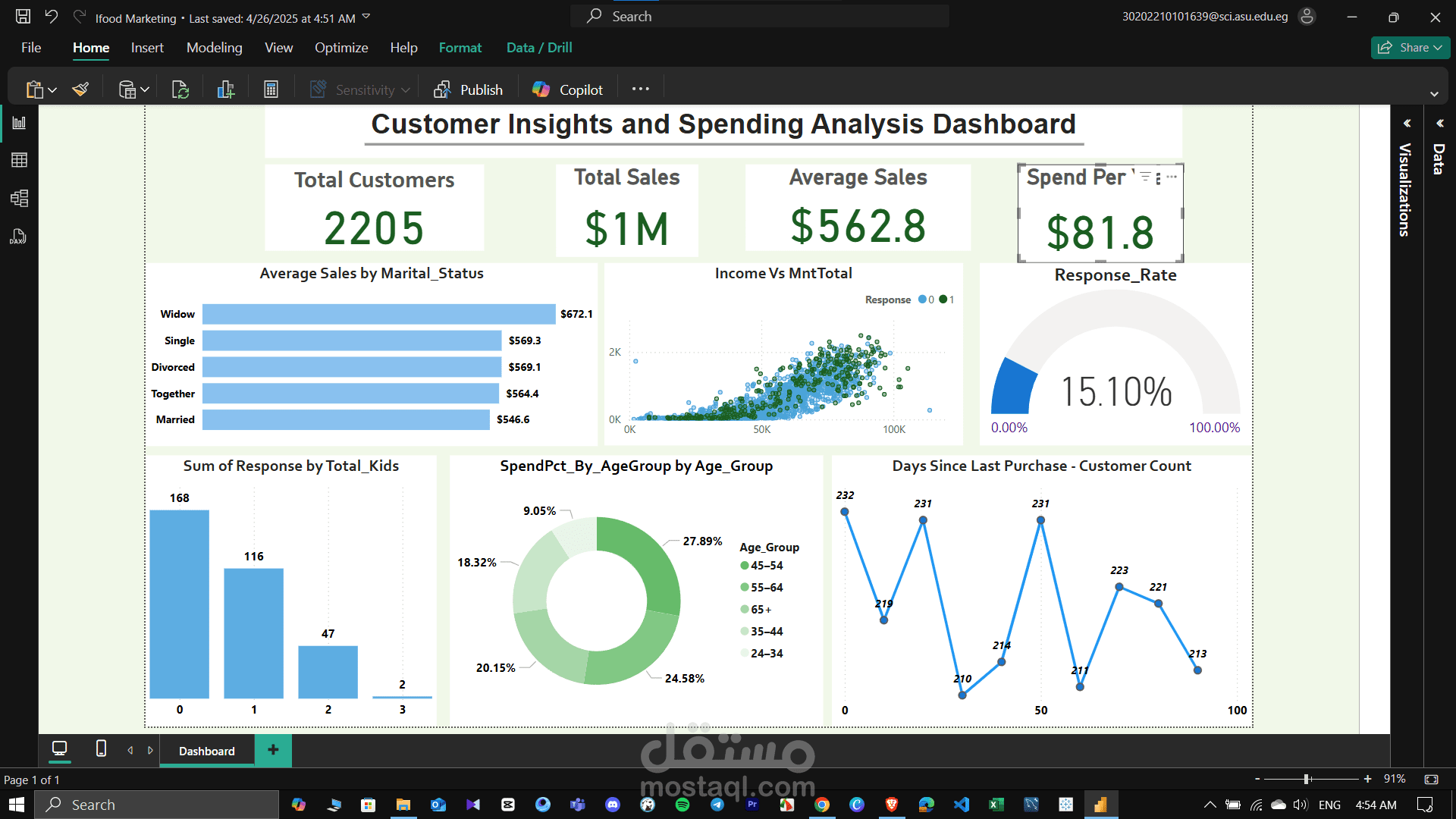Zoom in with the plus button
Image resolution: width=1456 pixels, height=819 pixels.
[1367, 779]
